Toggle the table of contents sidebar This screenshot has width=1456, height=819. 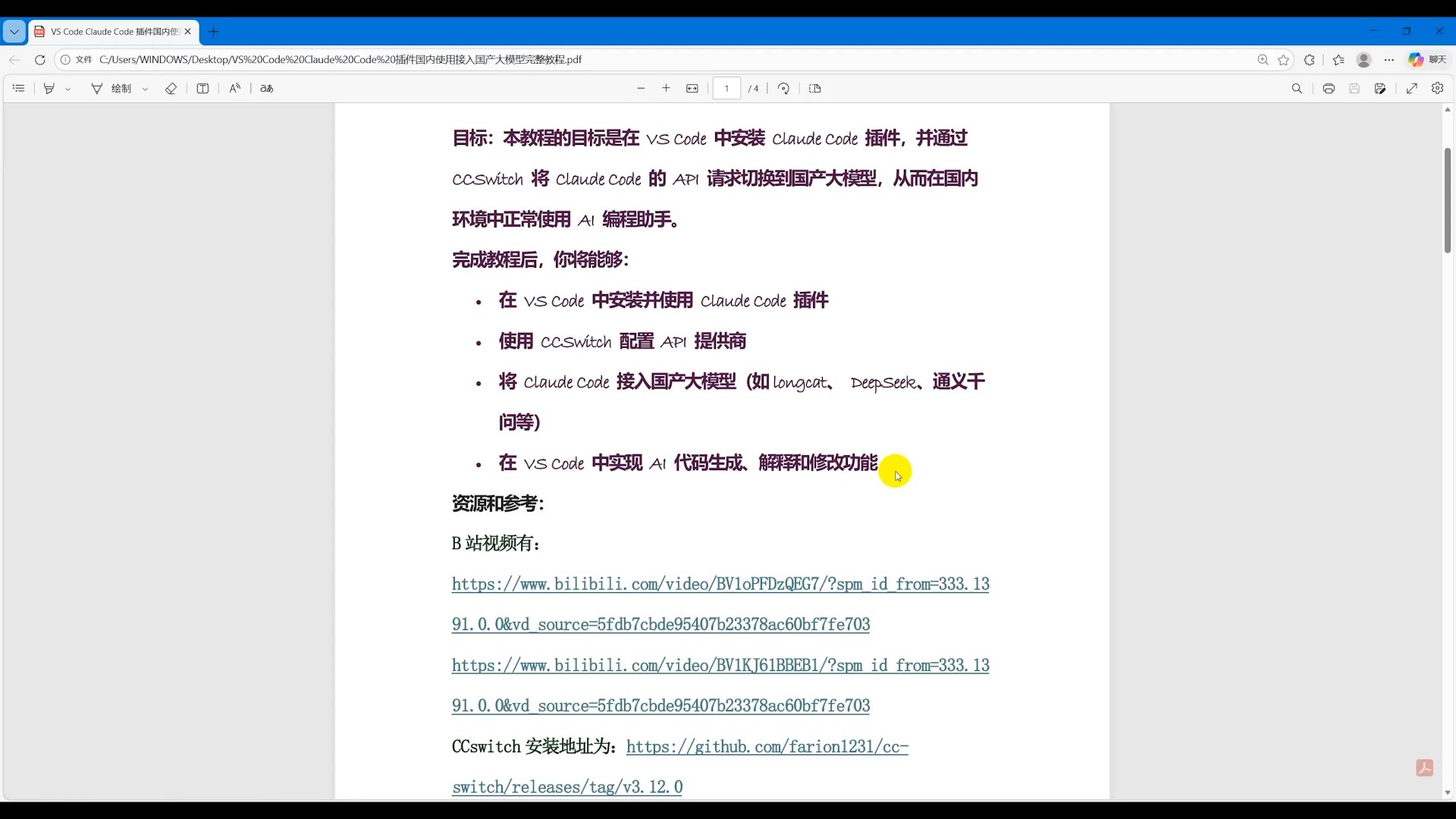(x=19, y=89)
